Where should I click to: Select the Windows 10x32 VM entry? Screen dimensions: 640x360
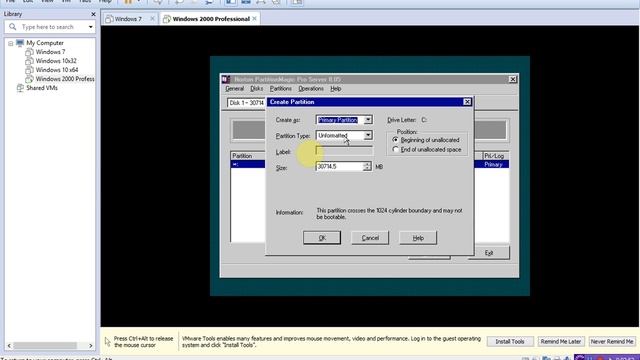pos(56,61)
